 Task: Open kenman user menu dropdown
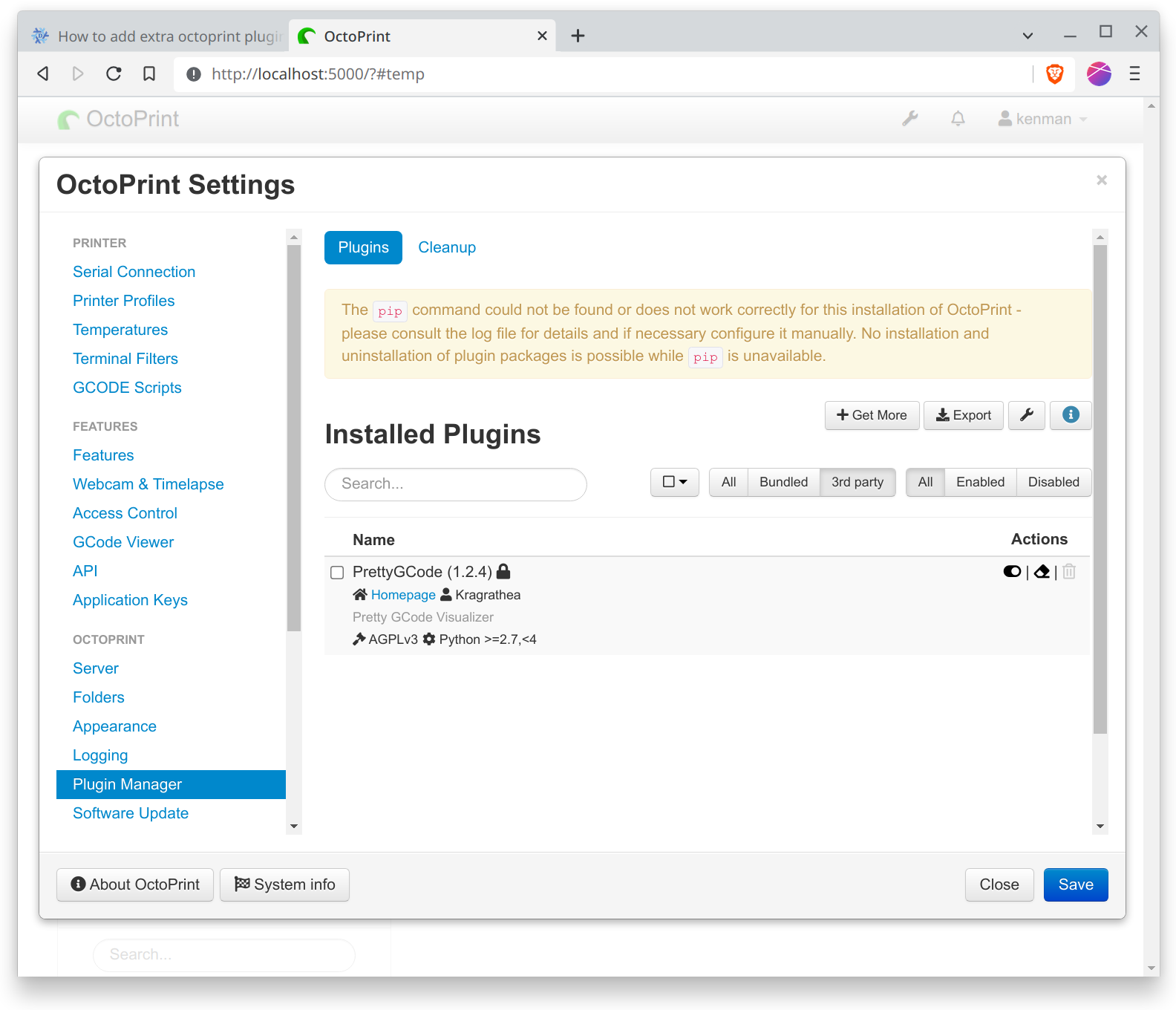click(x=1042, y=119)
